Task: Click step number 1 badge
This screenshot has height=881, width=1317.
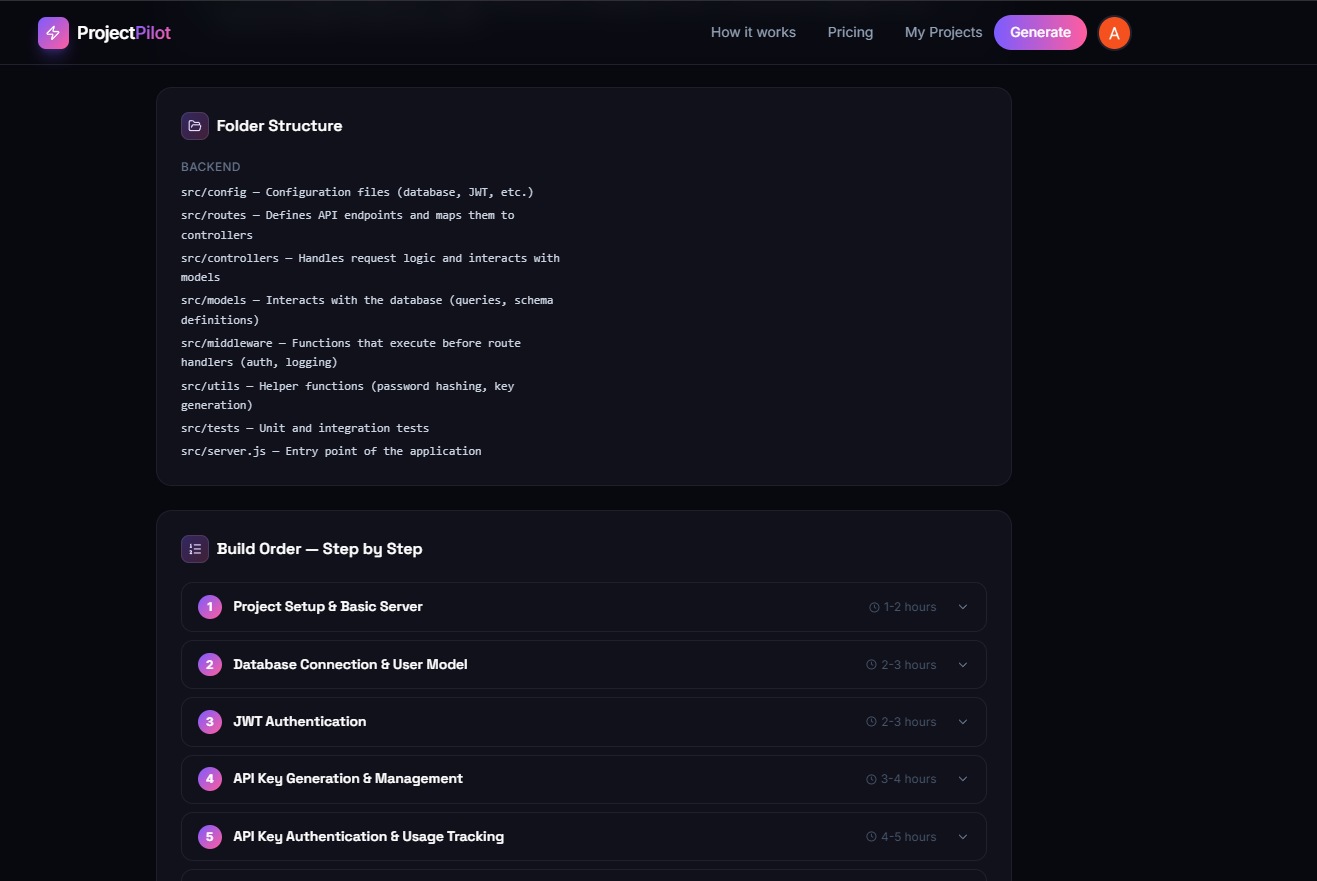Action: point(210,607)
